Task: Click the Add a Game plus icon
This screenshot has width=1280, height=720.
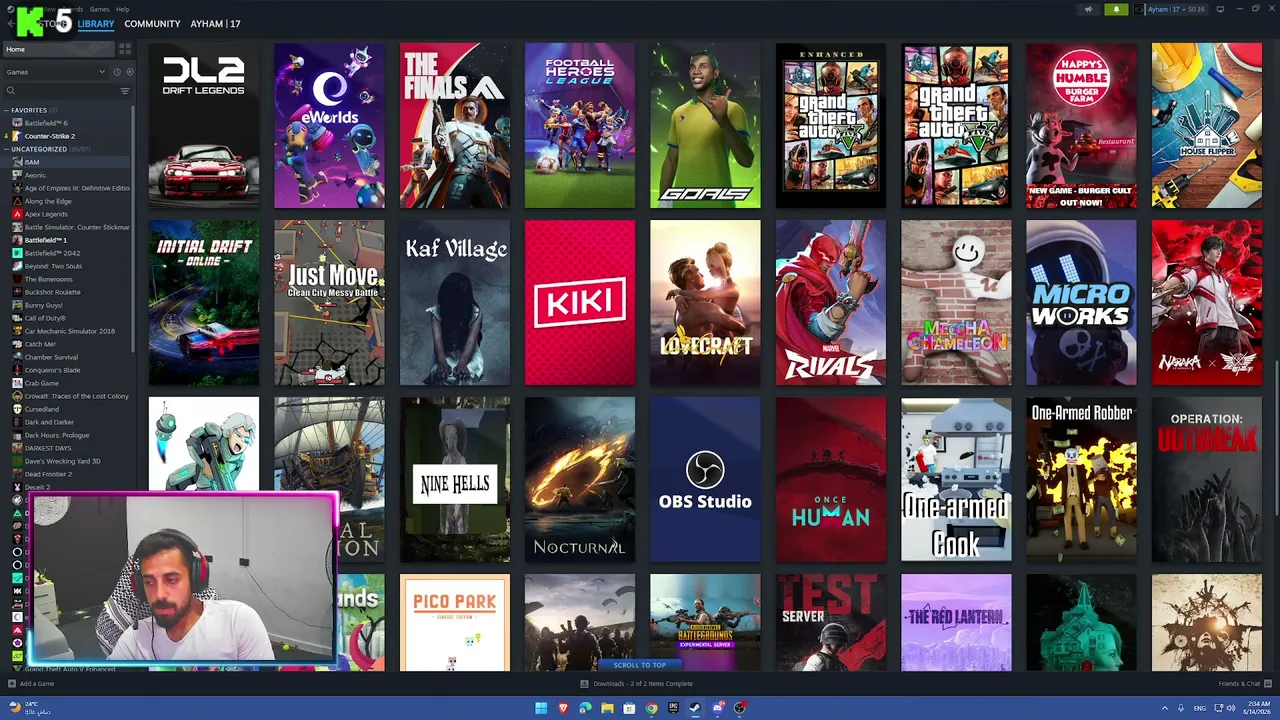Action: click(11, 684)
